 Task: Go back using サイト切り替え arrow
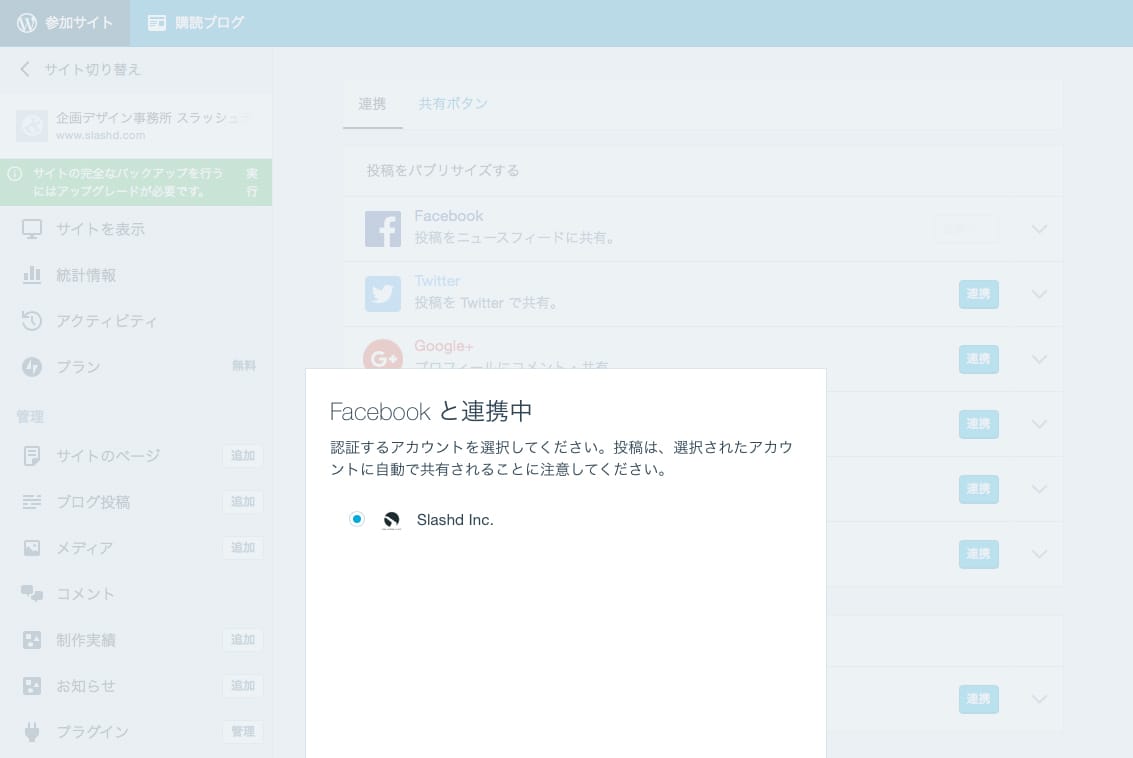(25, 69)
